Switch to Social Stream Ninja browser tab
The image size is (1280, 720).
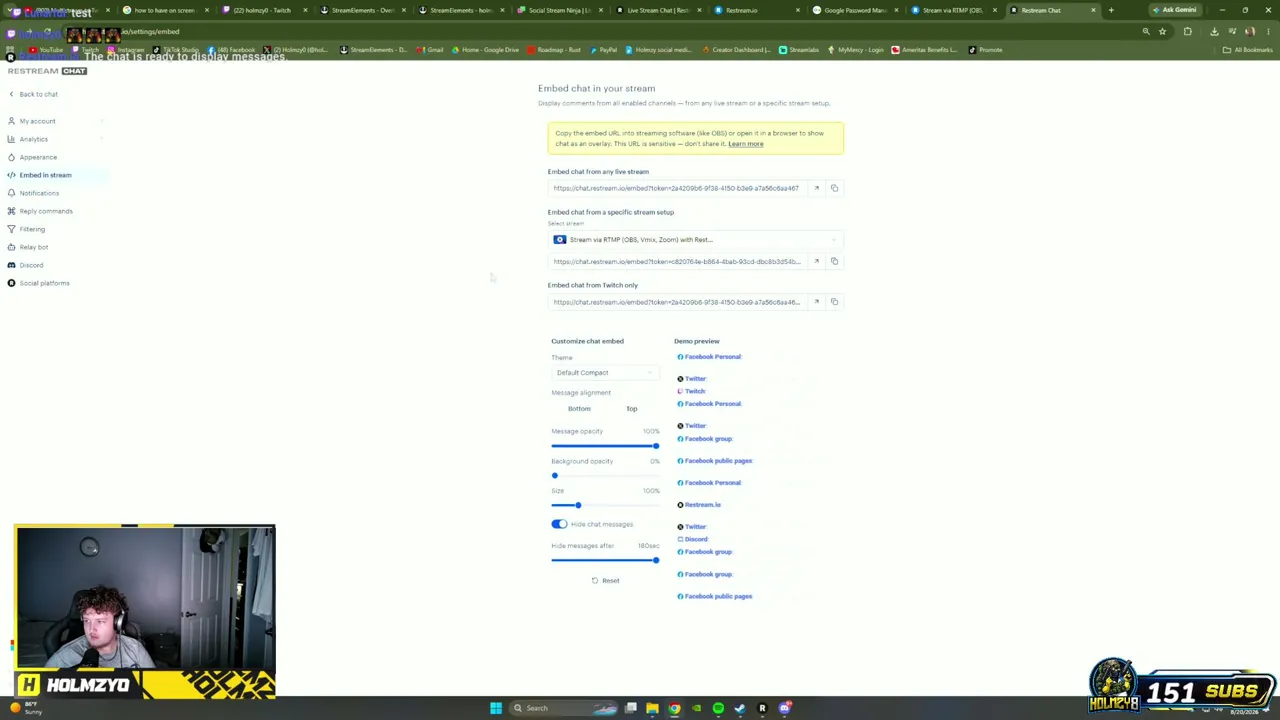tap(560, 10)
